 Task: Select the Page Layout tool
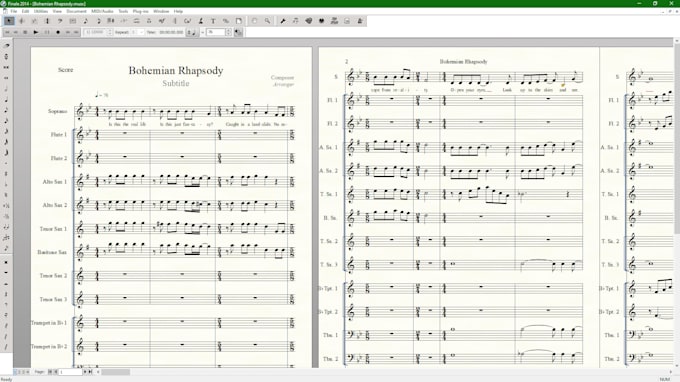point(239,21)
